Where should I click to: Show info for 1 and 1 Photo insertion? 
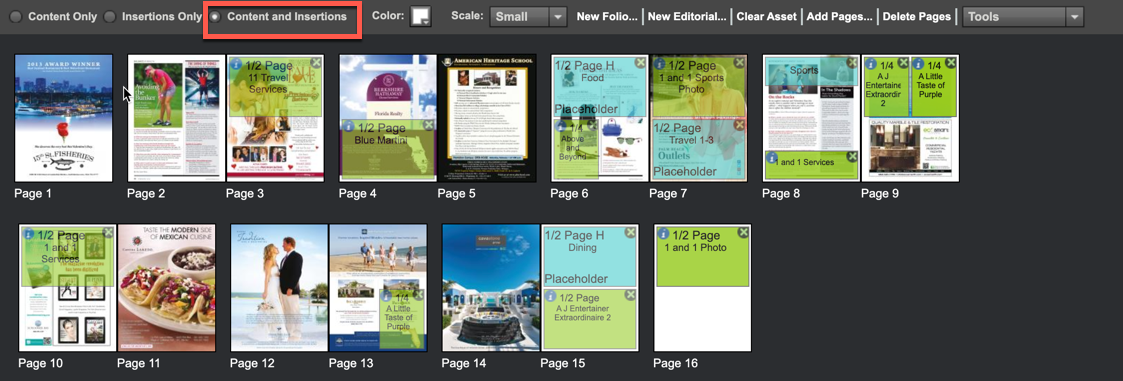click(x=663, y=233)
